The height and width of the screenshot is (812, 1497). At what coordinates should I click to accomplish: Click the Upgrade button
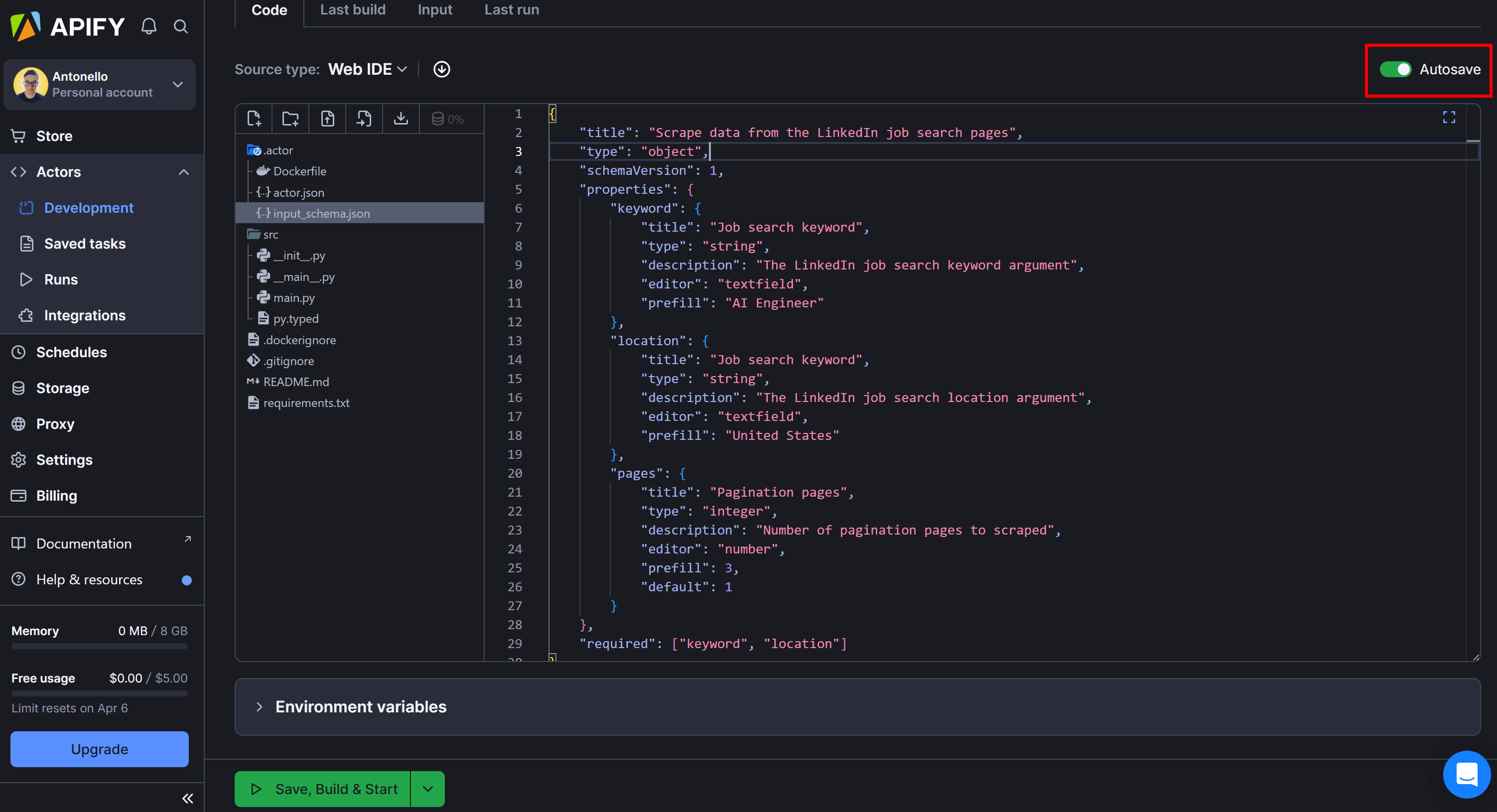[99, 749]
